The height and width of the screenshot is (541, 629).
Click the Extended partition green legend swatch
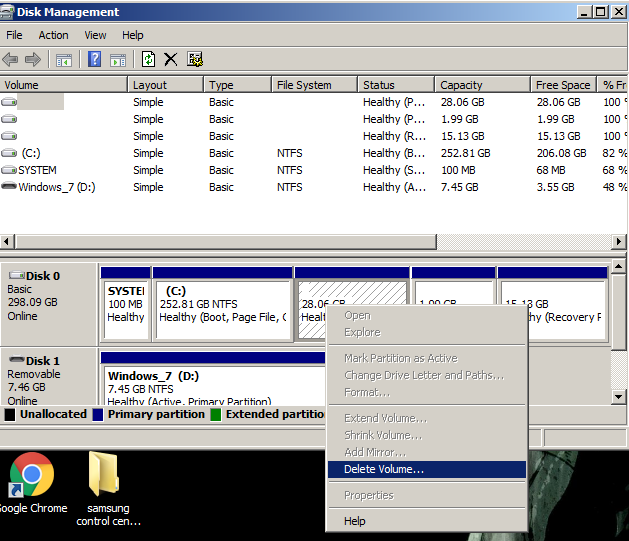click(215, 415)
